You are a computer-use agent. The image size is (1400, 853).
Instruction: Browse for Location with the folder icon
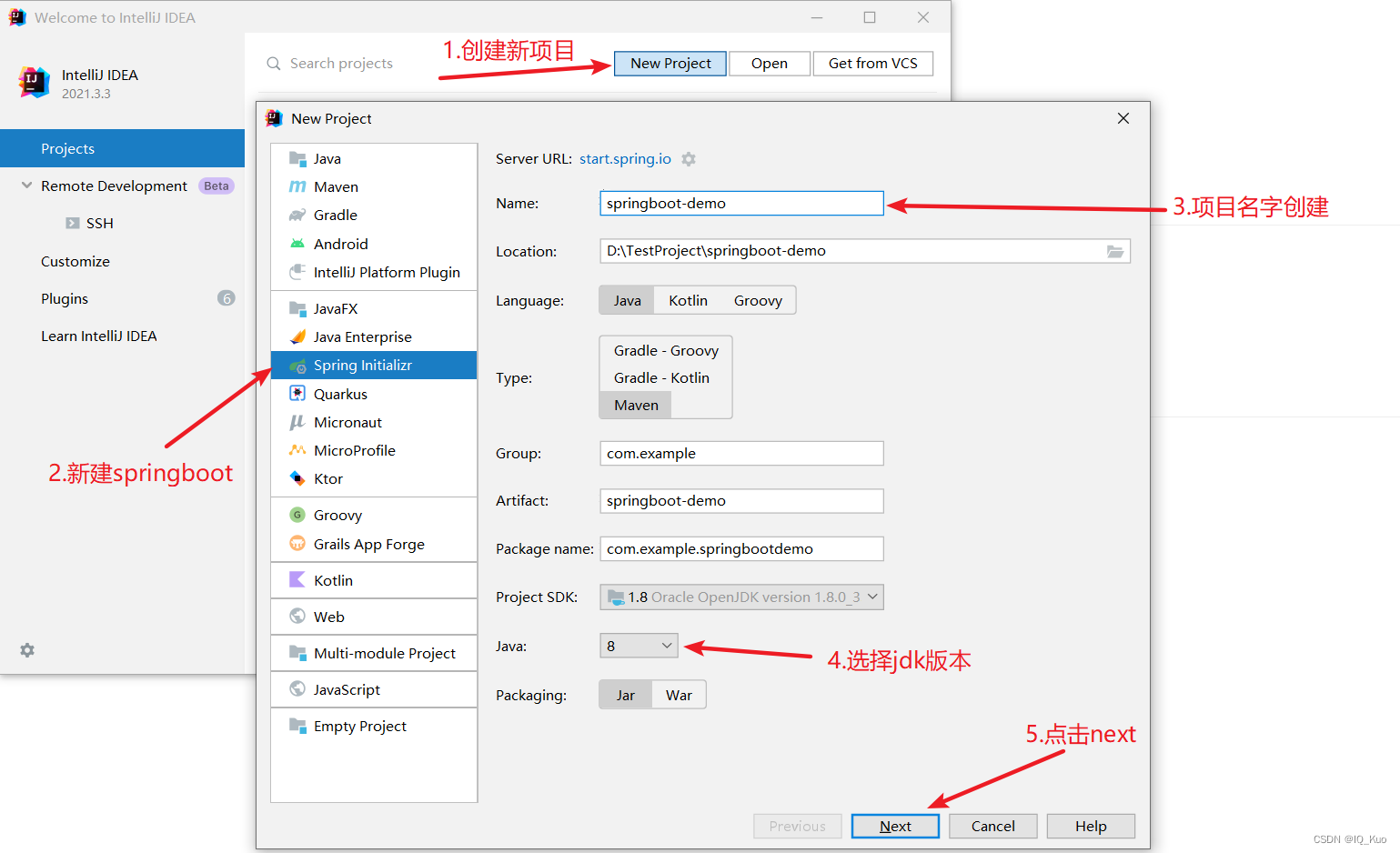coord(1115,251)
